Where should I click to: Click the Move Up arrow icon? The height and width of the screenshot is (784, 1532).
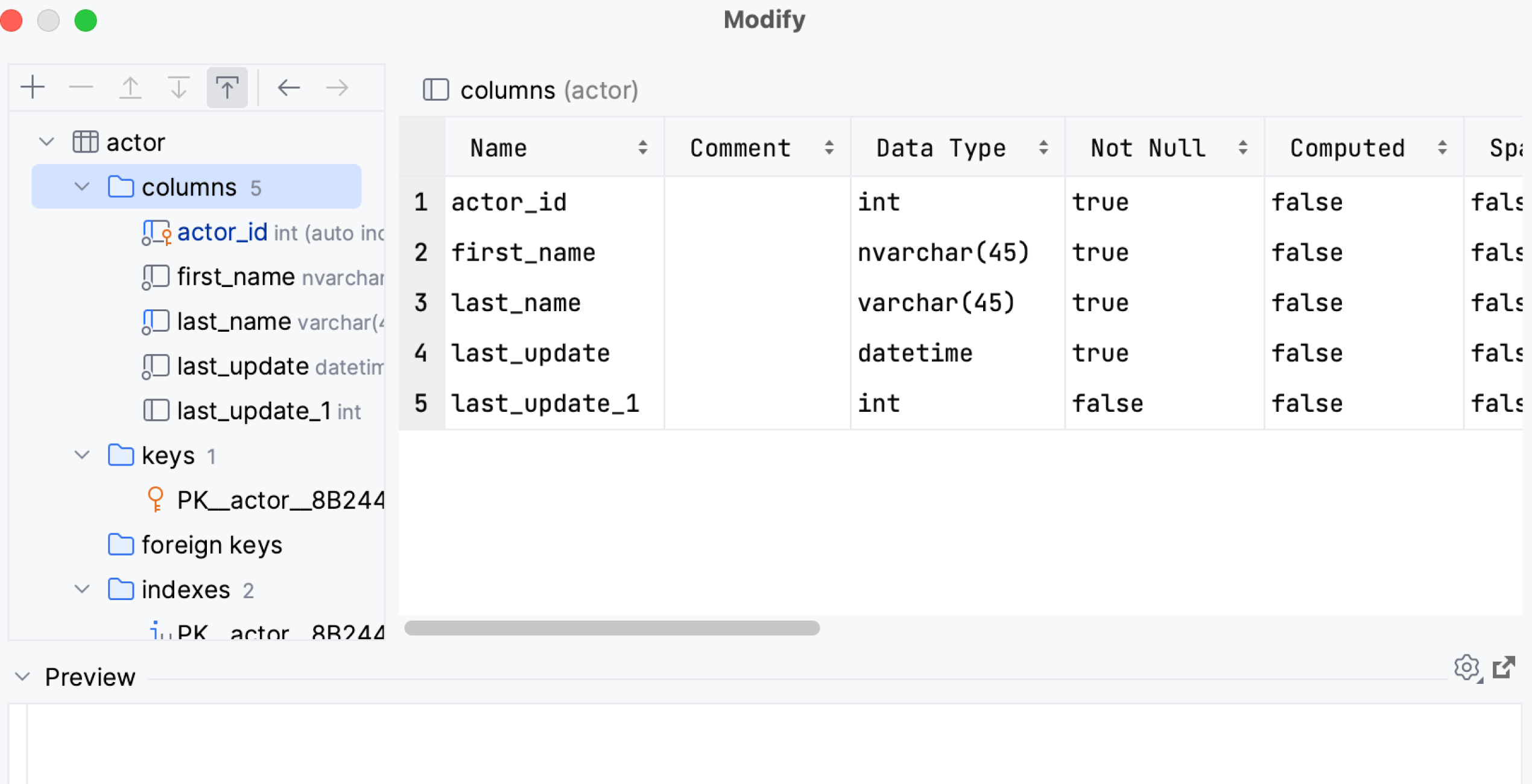pos(130,88)
